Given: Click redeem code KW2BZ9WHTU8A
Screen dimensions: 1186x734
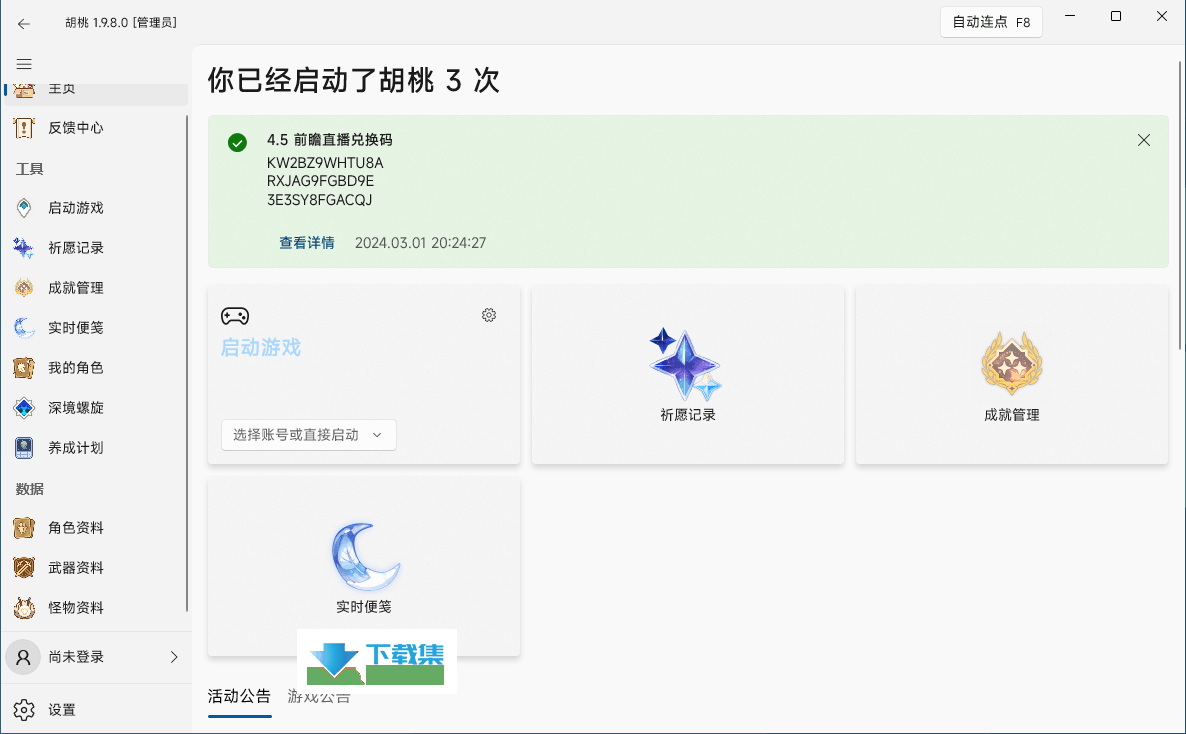Looking at the screenshot, I should pos(325,163).
